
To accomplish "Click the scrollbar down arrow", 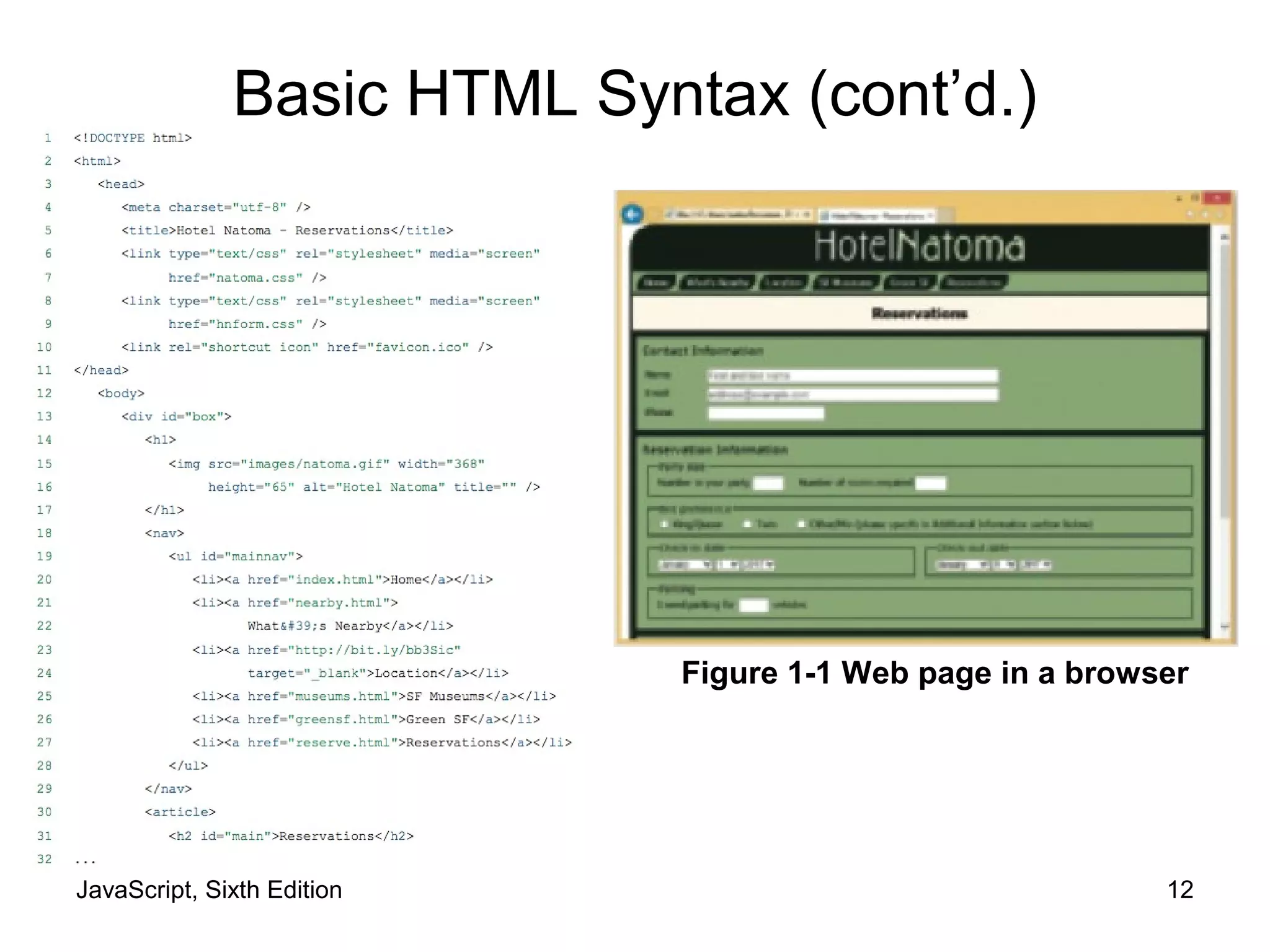I will point(1224,627).
